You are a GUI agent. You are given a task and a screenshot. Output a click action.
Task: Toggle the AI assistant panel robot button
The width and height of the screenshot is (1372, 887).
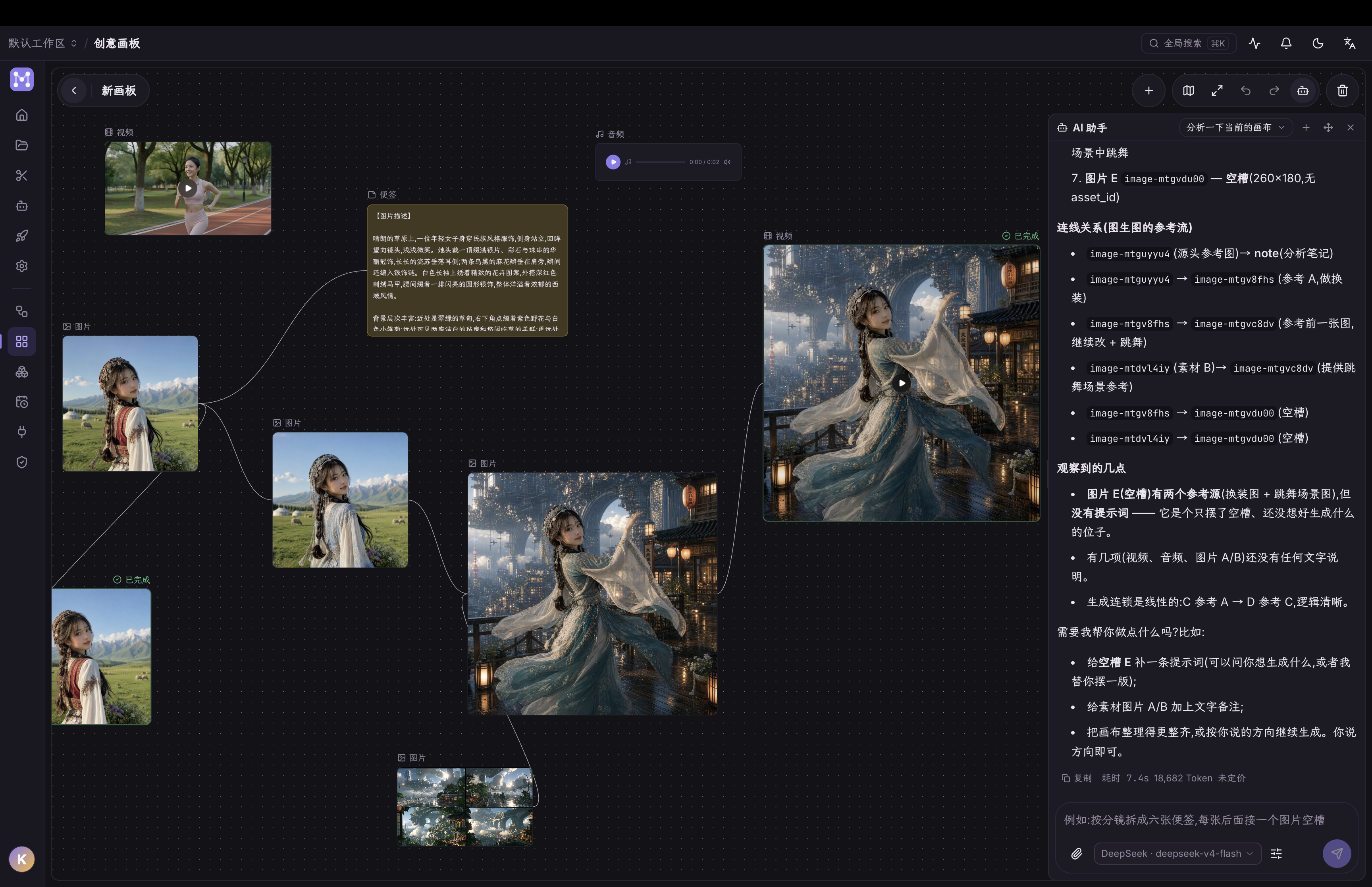click(x=1303, y=91)
